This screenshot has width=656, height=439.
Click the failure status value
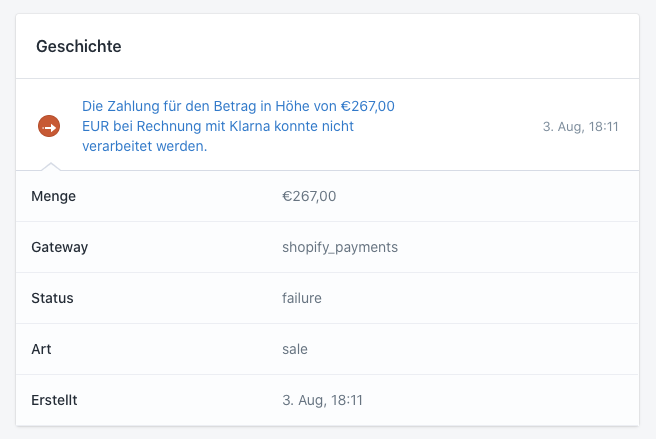[302, 298]
